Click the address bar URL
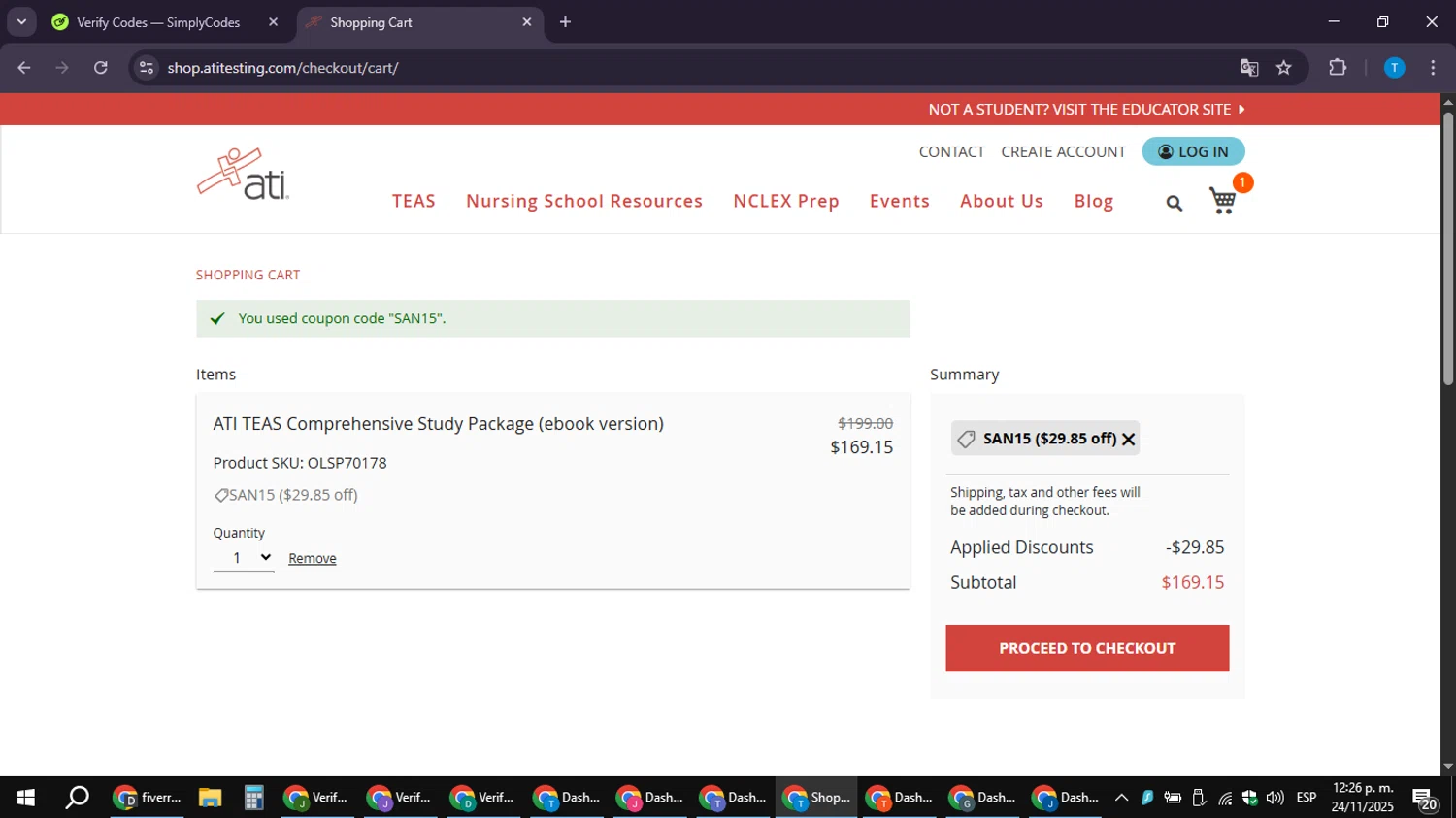Screen dimensions: 1456x818 pyautogui.click(x=282, y=68)
